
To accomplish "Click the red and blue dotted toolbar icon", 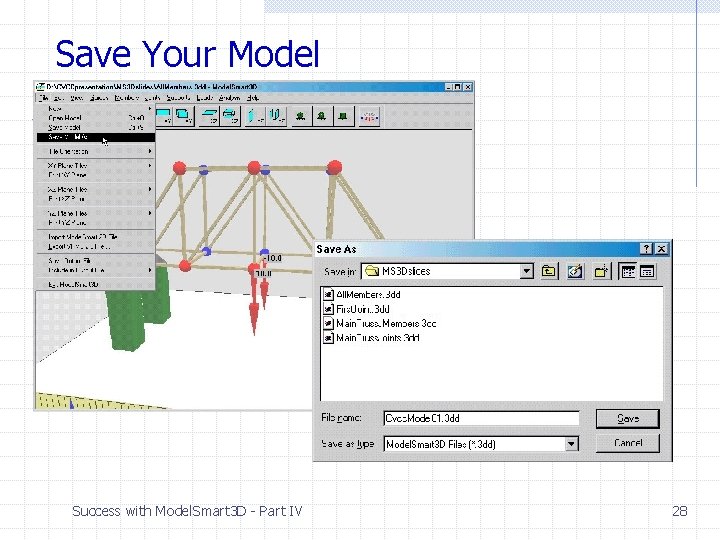I will (370, 117).
